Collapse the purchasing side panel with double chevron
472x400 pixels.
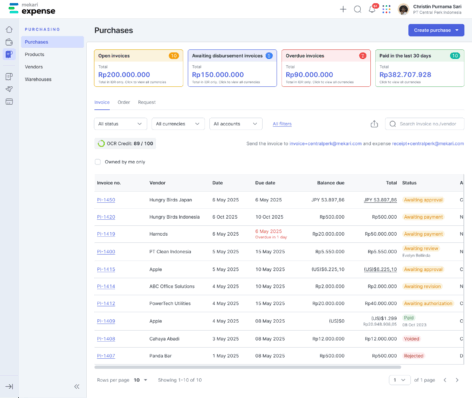(x=77, y=386)
